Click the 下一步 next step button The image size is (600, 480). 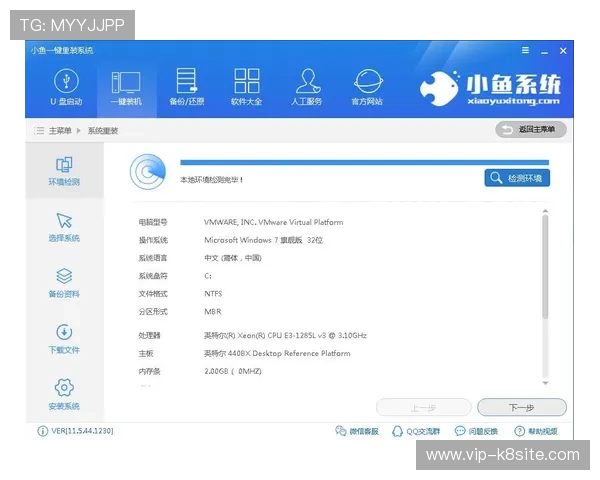(x=522, y=407)
